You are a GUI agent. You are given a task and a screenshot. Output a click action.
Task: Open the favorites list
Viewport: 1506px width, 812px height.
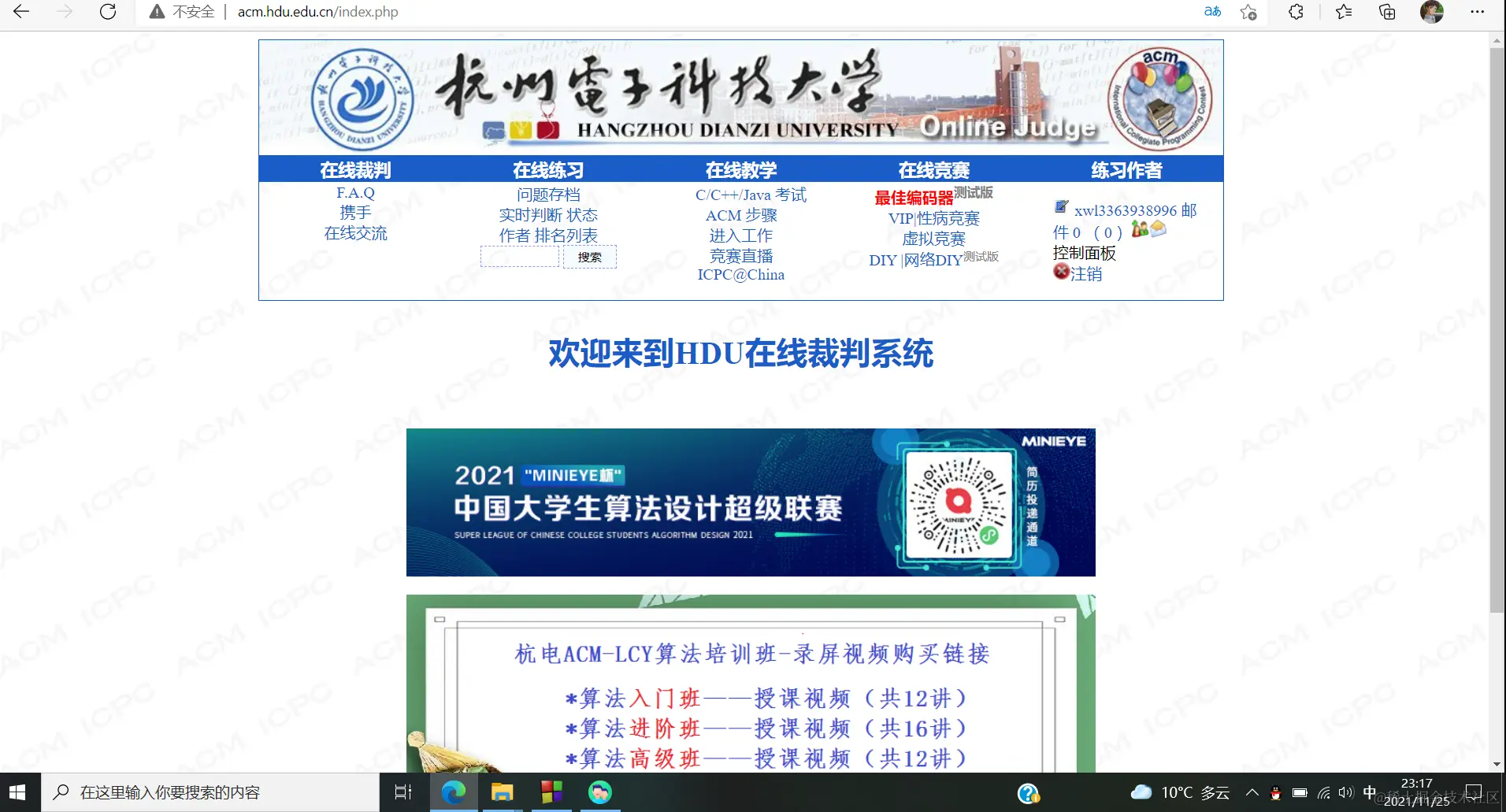tap(1344, 12)
